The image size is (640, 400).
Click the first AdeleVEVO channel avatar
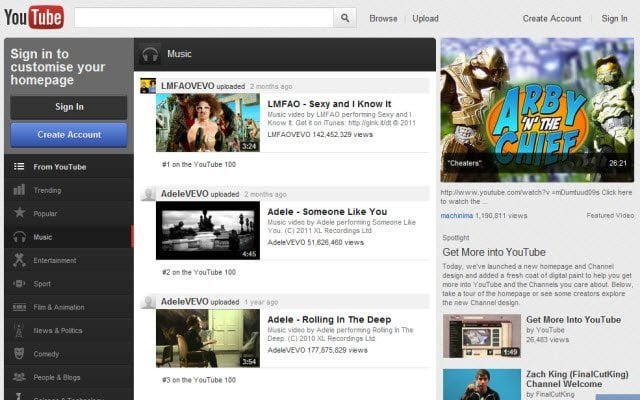(148, 194)
